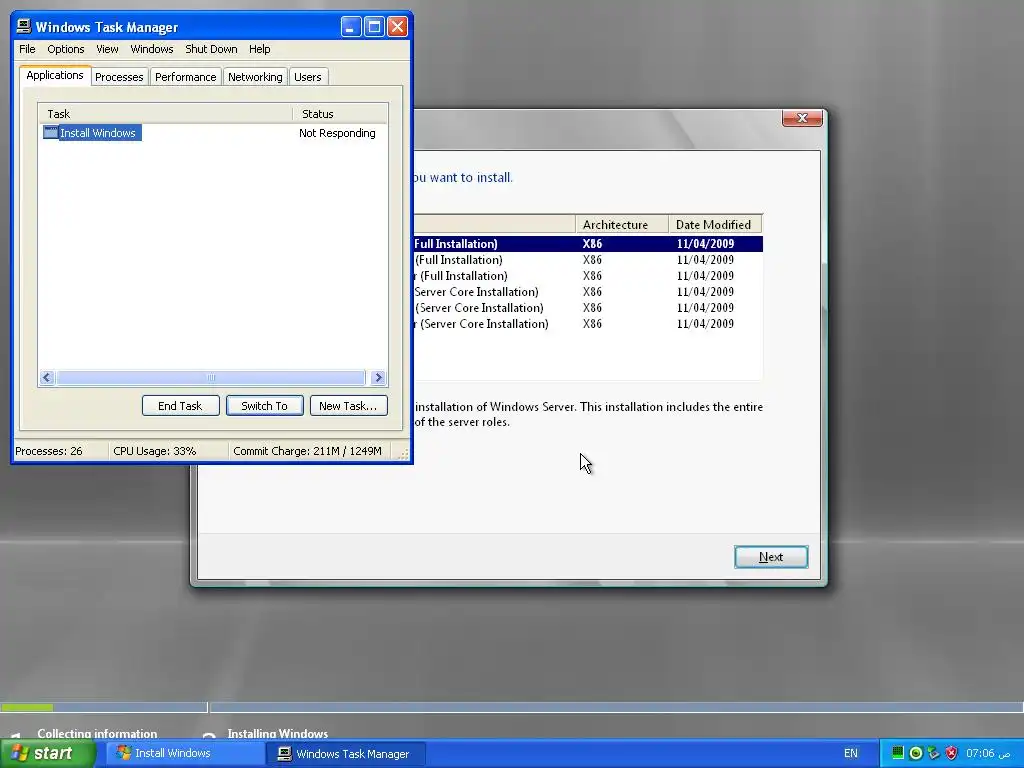Select the second (Full Installation) edition row
Image resolution: width=1024 pixels, height=768 pixels.
pyautogui.click(x=588, y=260)
